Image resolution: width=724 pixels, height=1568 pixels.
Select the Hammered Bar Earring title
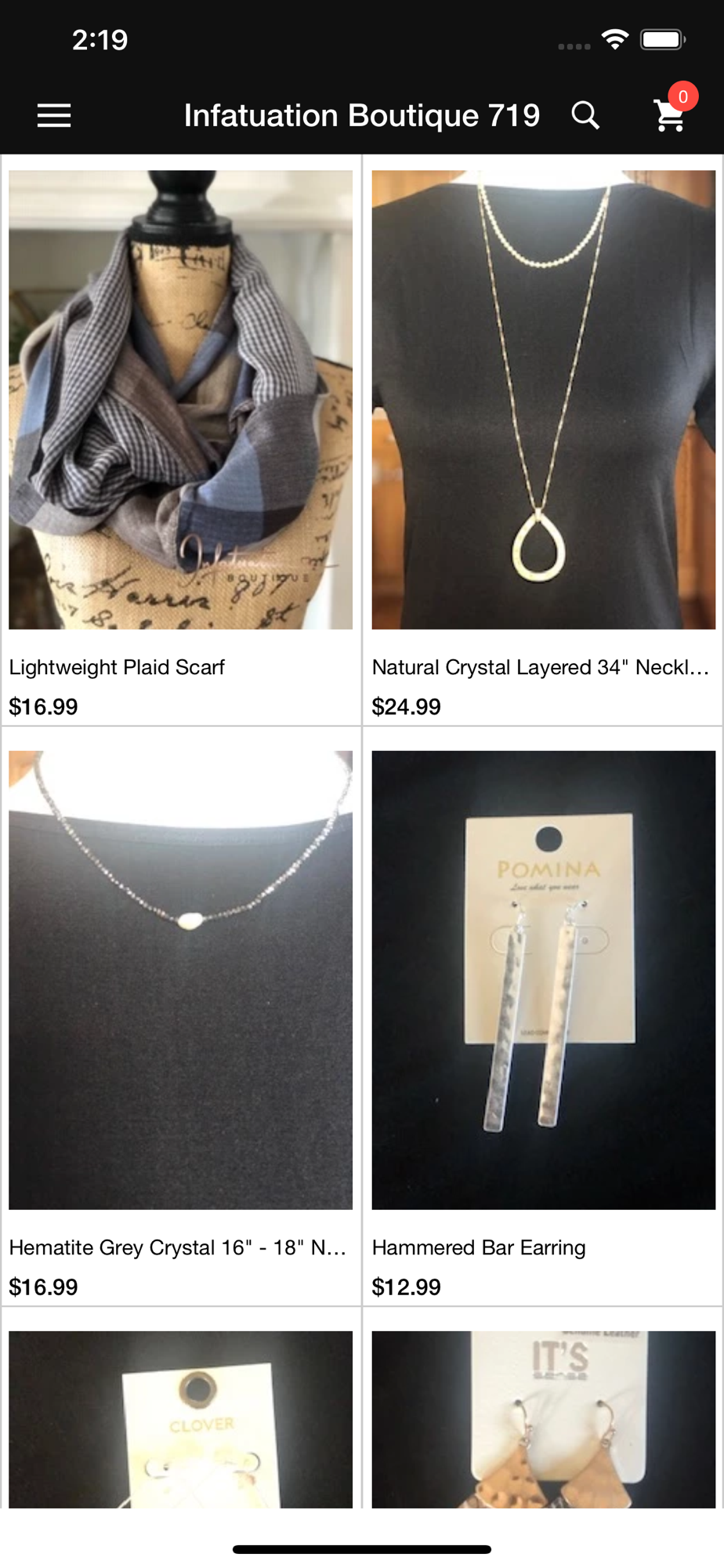(479, 1247)
